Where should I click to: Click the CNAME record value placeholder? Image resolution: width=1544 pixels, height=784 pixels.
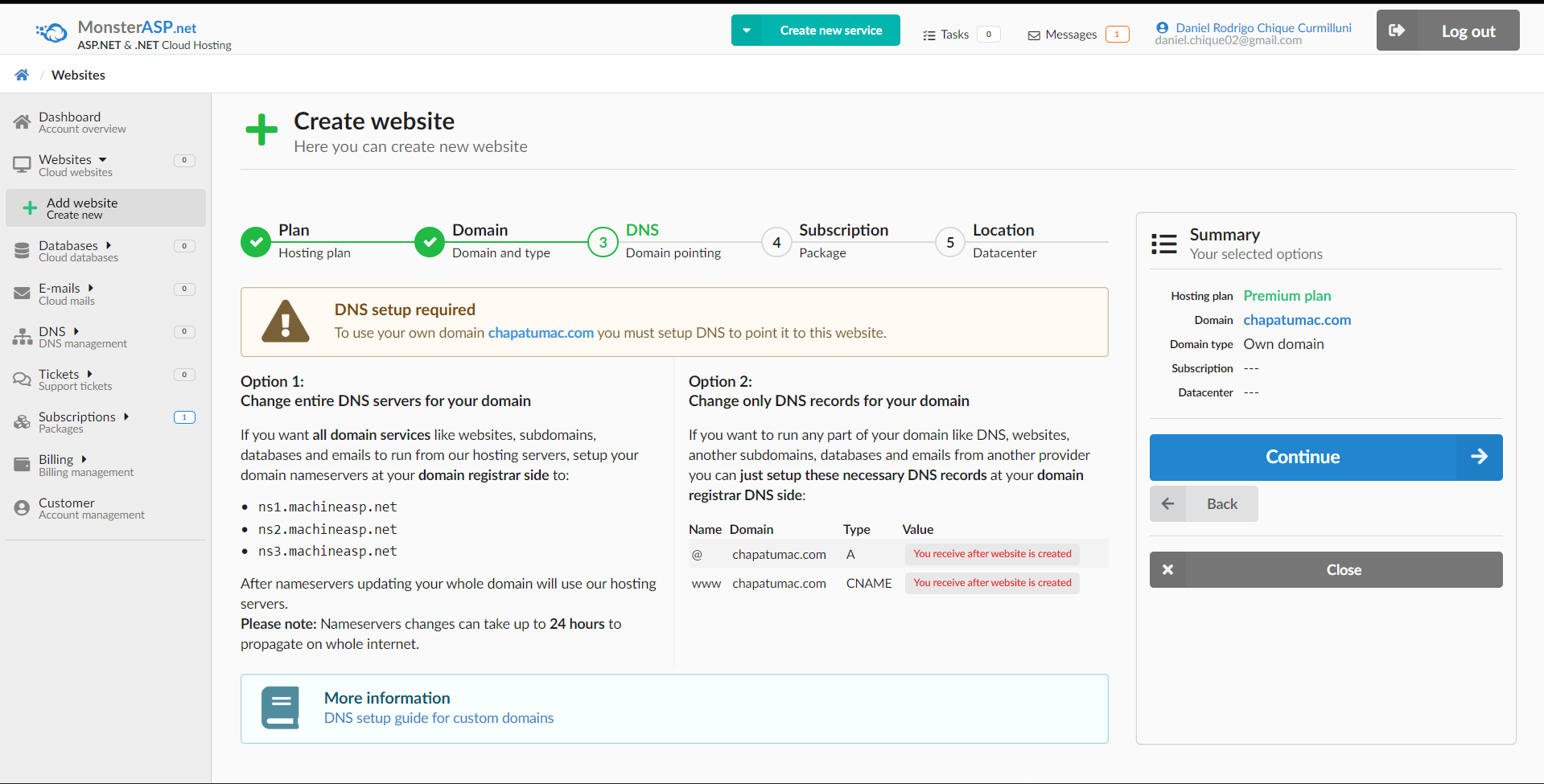[992, 583]
